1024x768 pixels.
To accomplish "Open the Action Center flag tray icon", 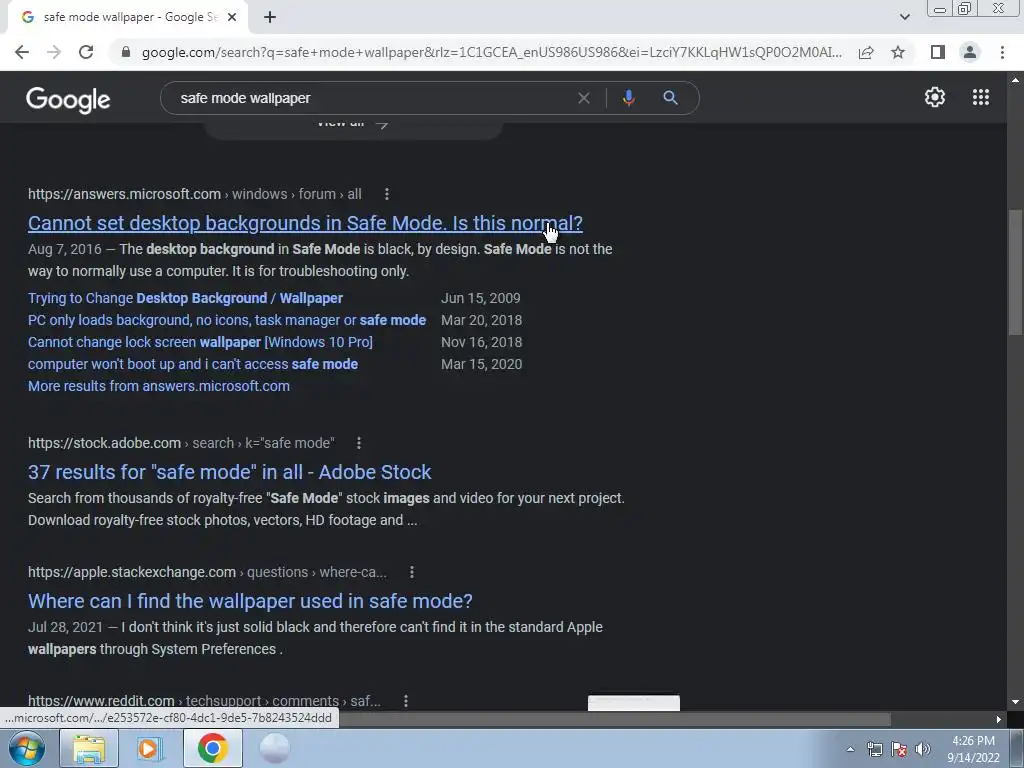I will tap(899, 749).
